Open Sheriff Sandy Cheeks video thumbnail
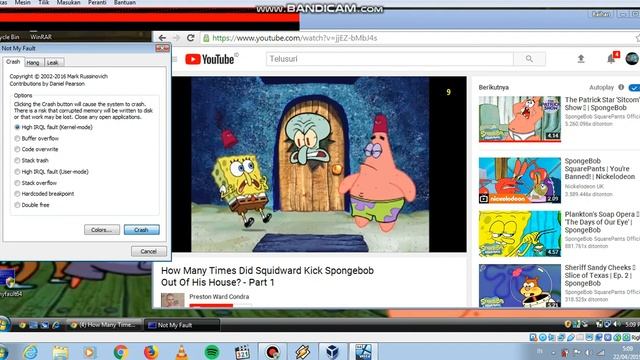The image size is (640, 360). (x=520, y=286)
